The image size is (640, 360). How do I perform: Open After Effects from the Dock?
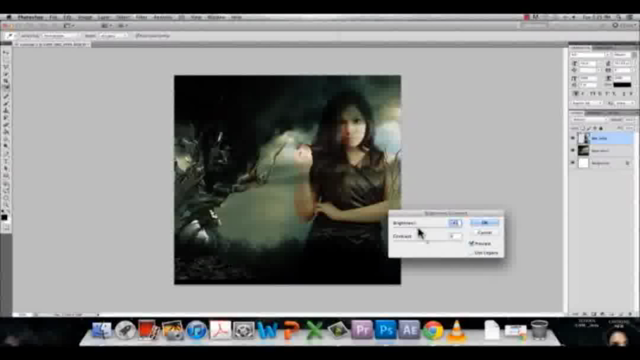pos(409,330)
